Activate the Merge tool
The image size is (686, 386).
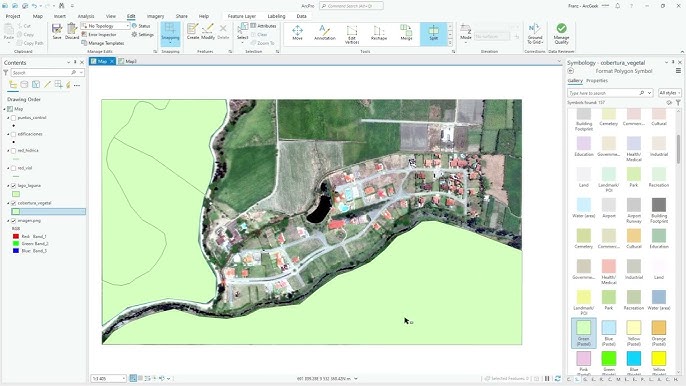click(406, 33)
